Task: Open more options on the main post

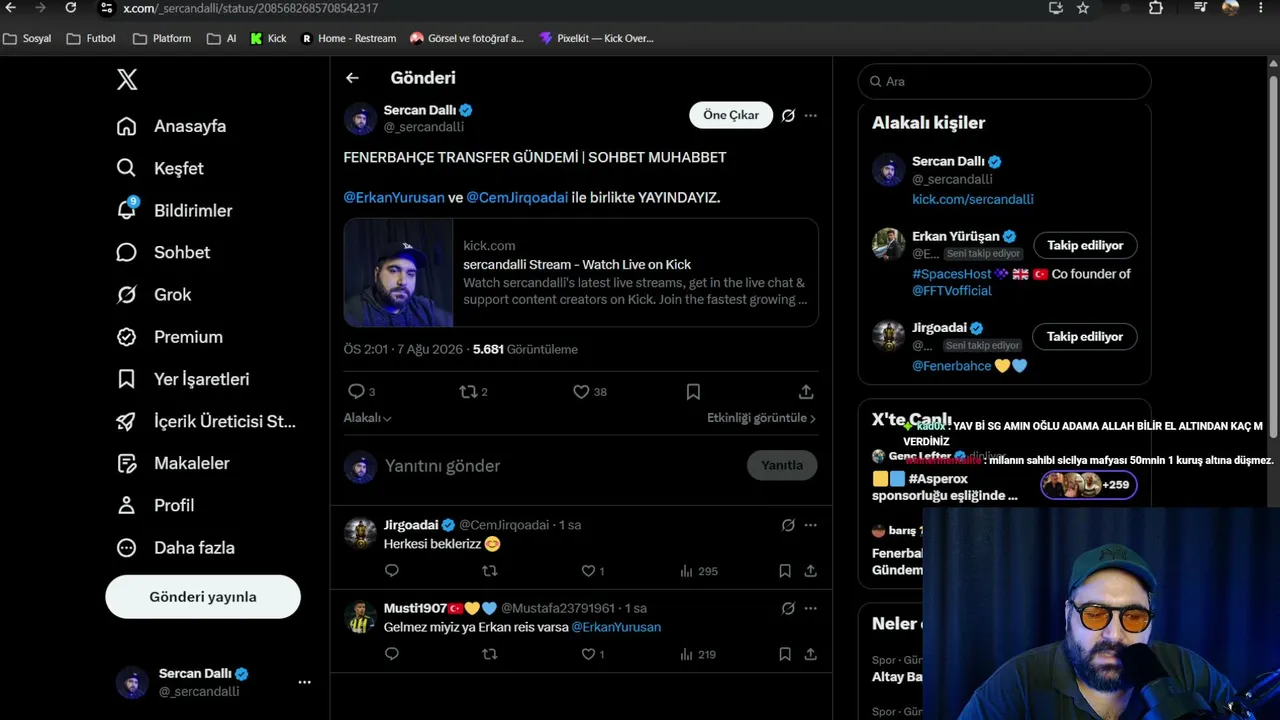Action: click(811, 115)
